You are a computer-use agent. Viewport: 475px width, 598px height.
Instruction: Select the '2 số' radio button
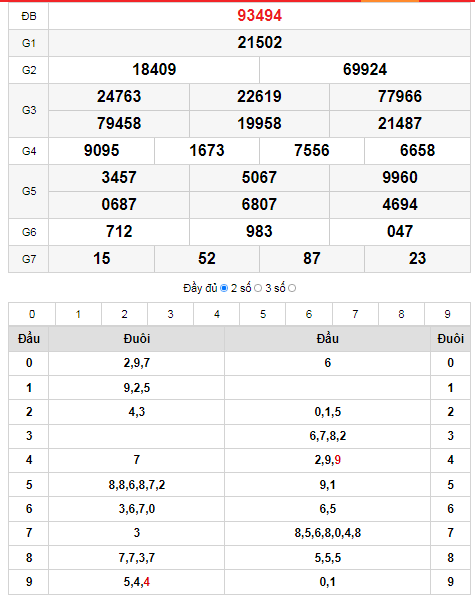tap(258, 288)
